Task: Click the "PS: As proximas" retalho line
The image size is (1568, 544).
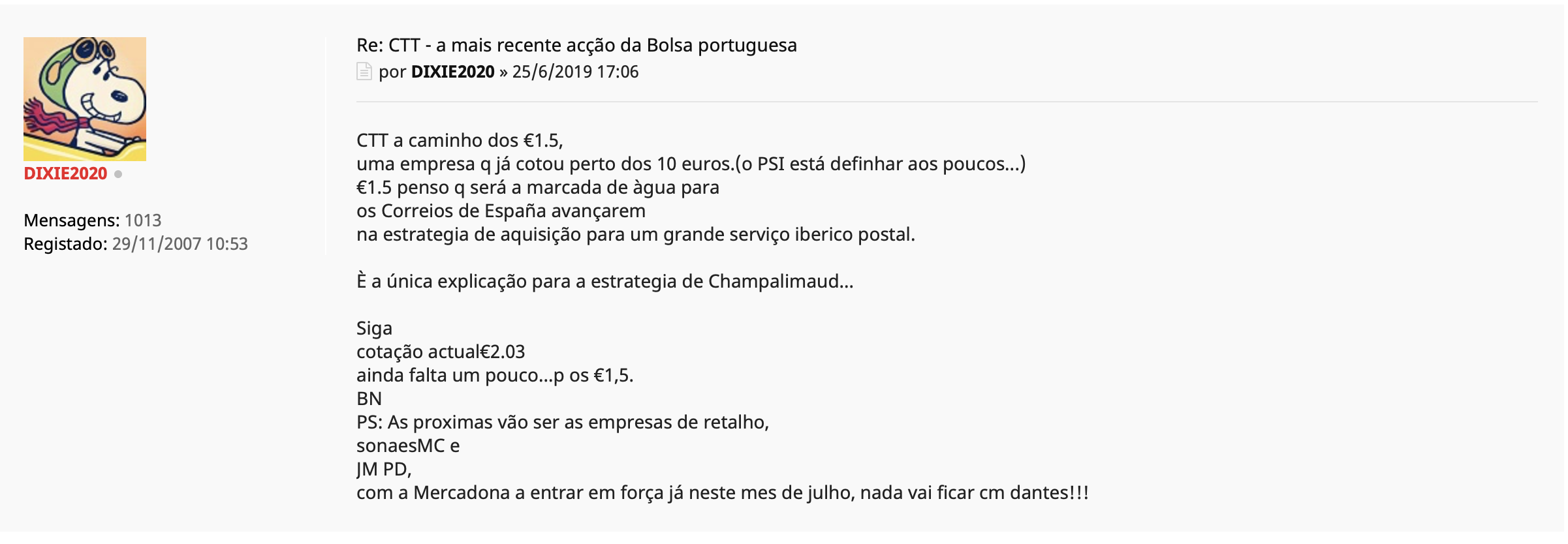Action: coord(562,422)
